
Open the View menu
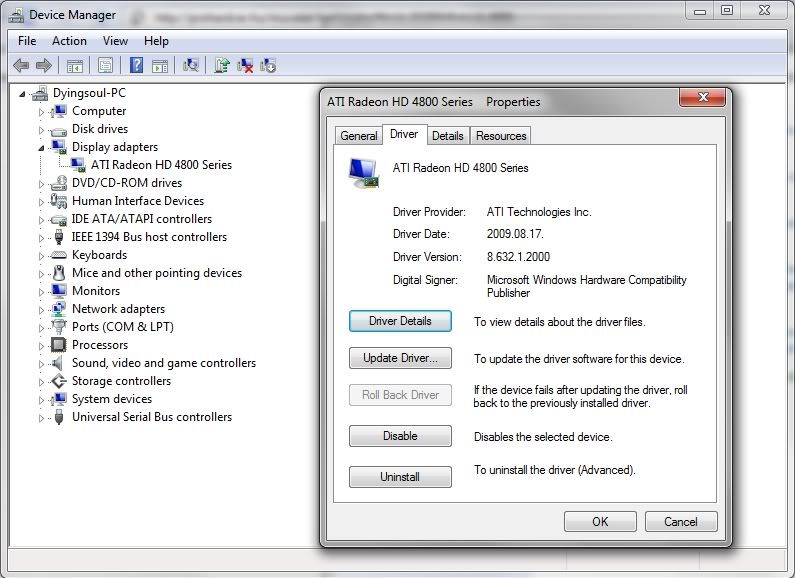(116, 41)
